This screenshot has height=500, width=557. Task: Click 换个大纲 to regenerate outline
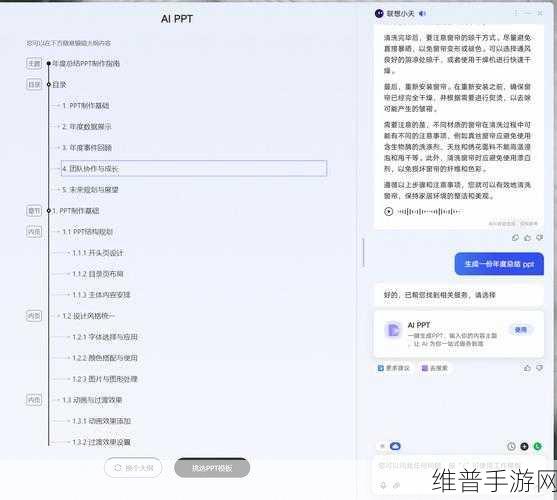point(133,468)
